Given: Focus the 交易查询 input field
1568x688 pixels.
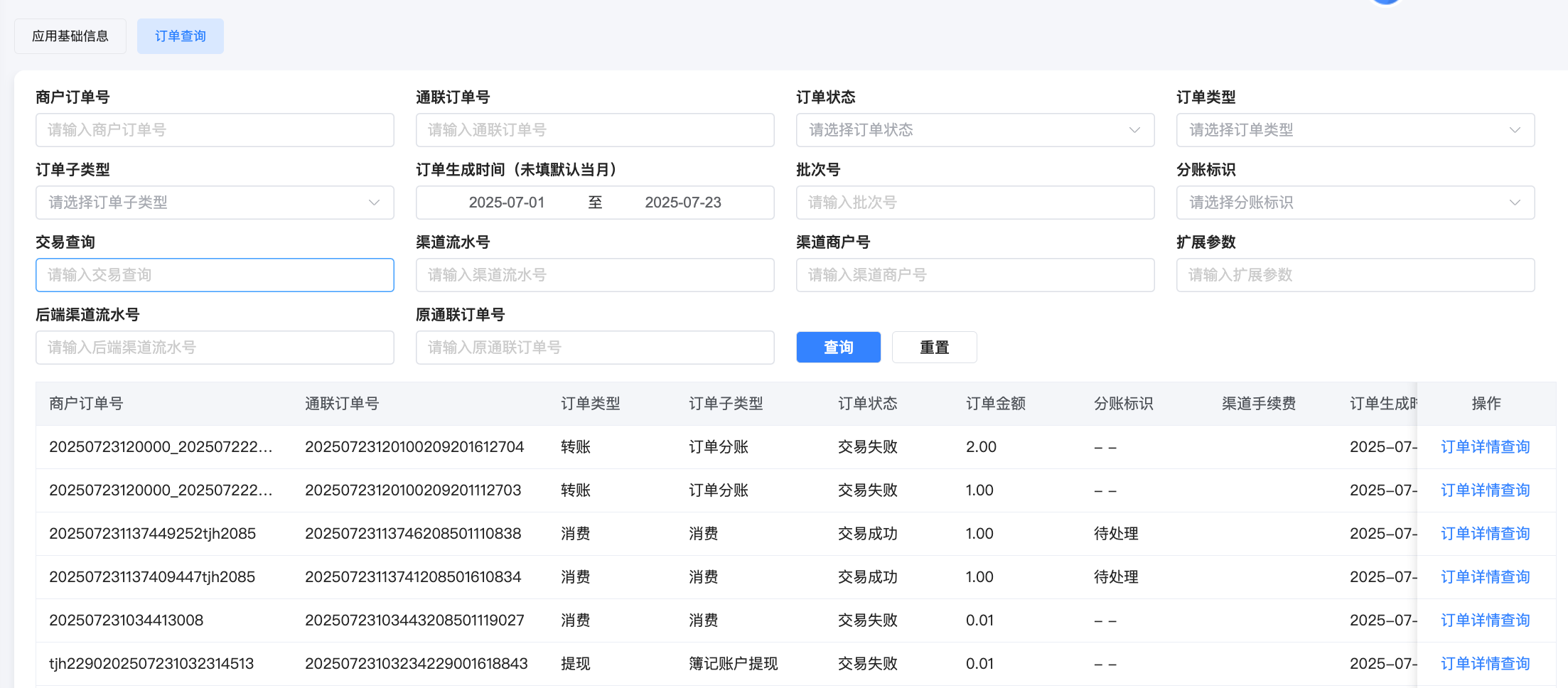Looking at the screenshot, I should click(215, 275).
